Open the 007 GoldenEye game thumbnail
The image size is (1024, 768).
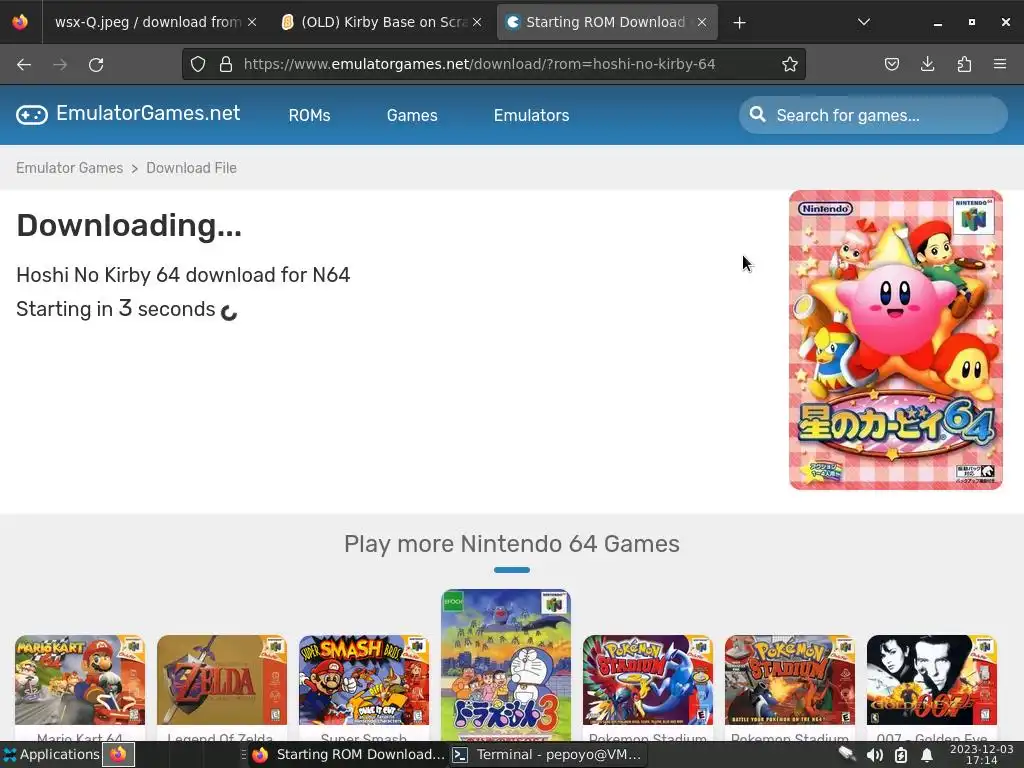coord(932,680)
